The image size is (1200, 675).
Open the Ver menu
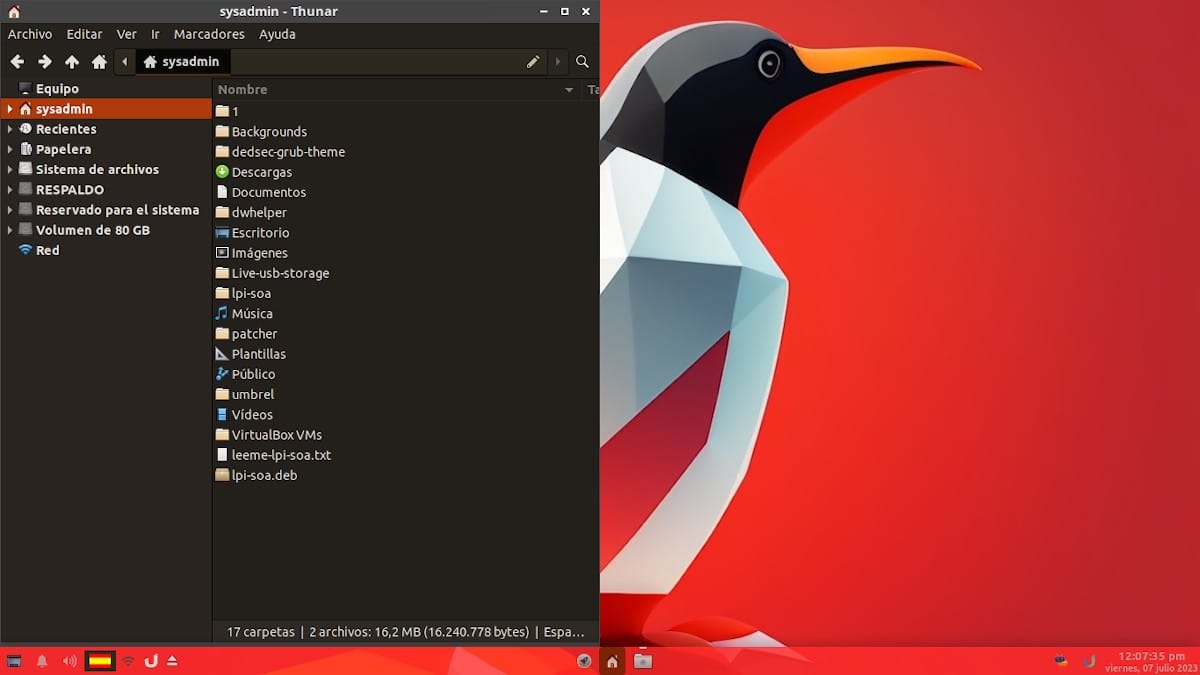(127, 34)
